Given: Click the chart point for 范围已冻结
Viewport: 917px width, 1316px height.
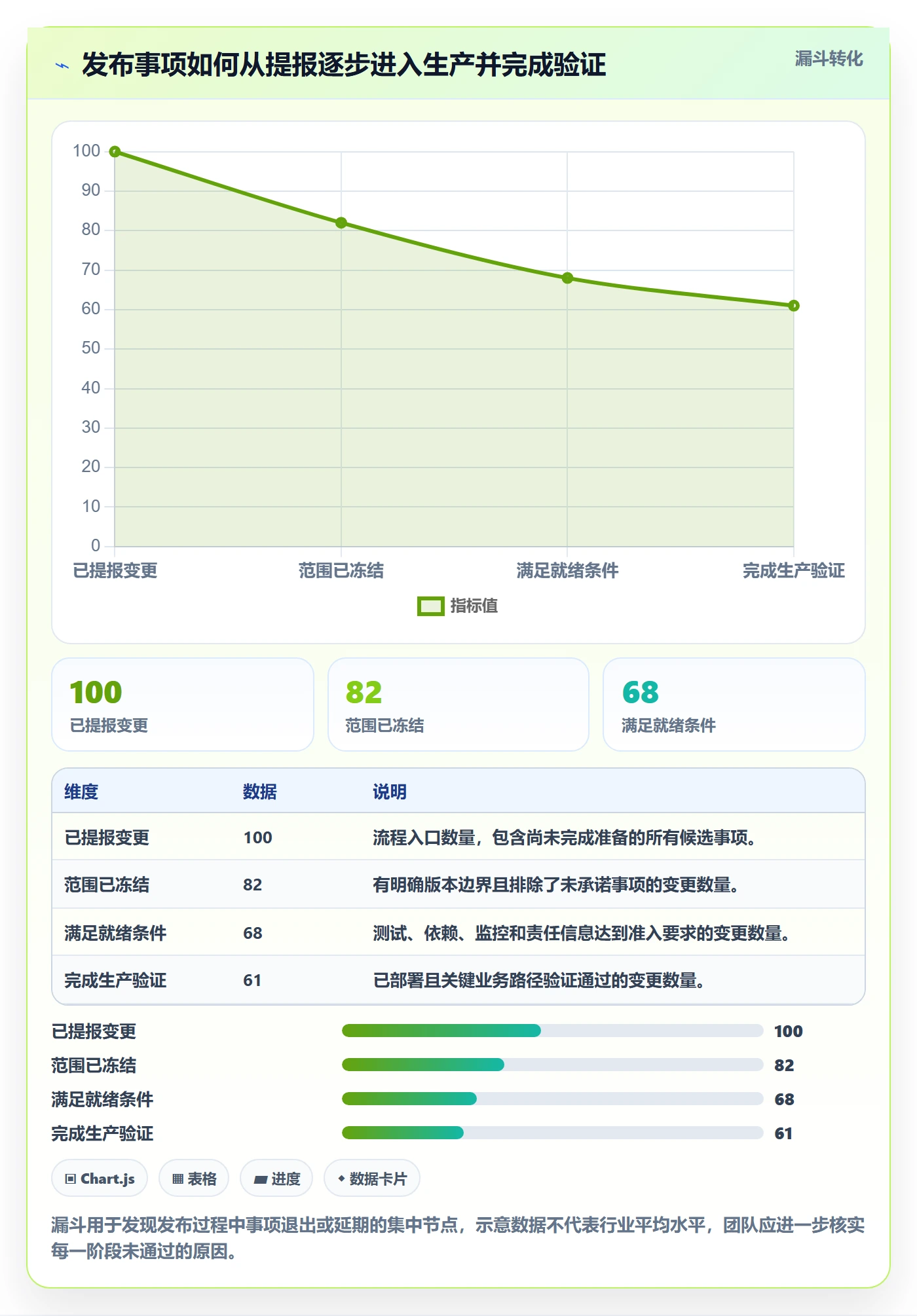Looking at the screenshot, I should coord(341,223).
